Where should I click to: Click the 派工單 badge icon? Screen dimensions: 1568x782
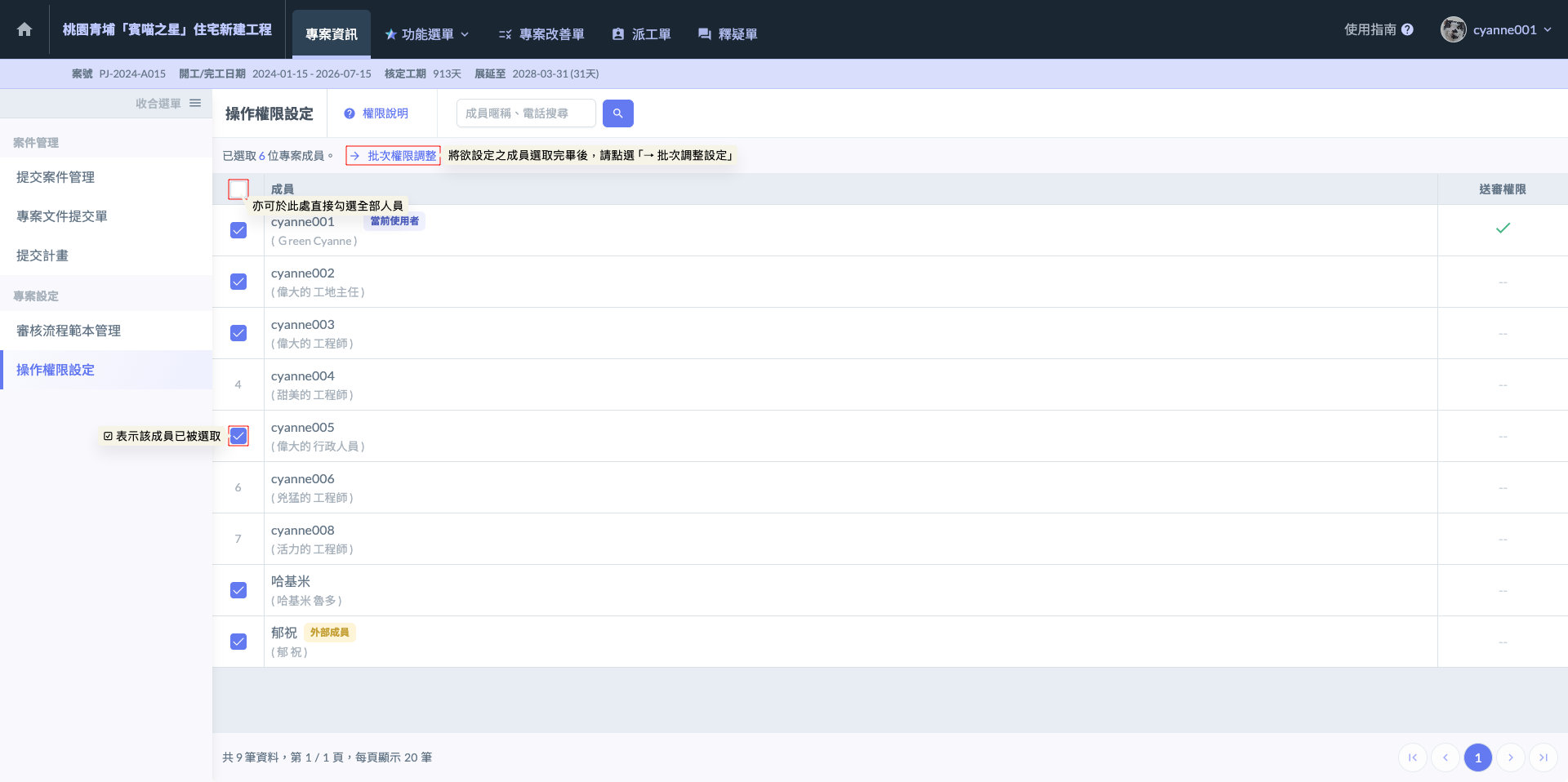[618, 34]
